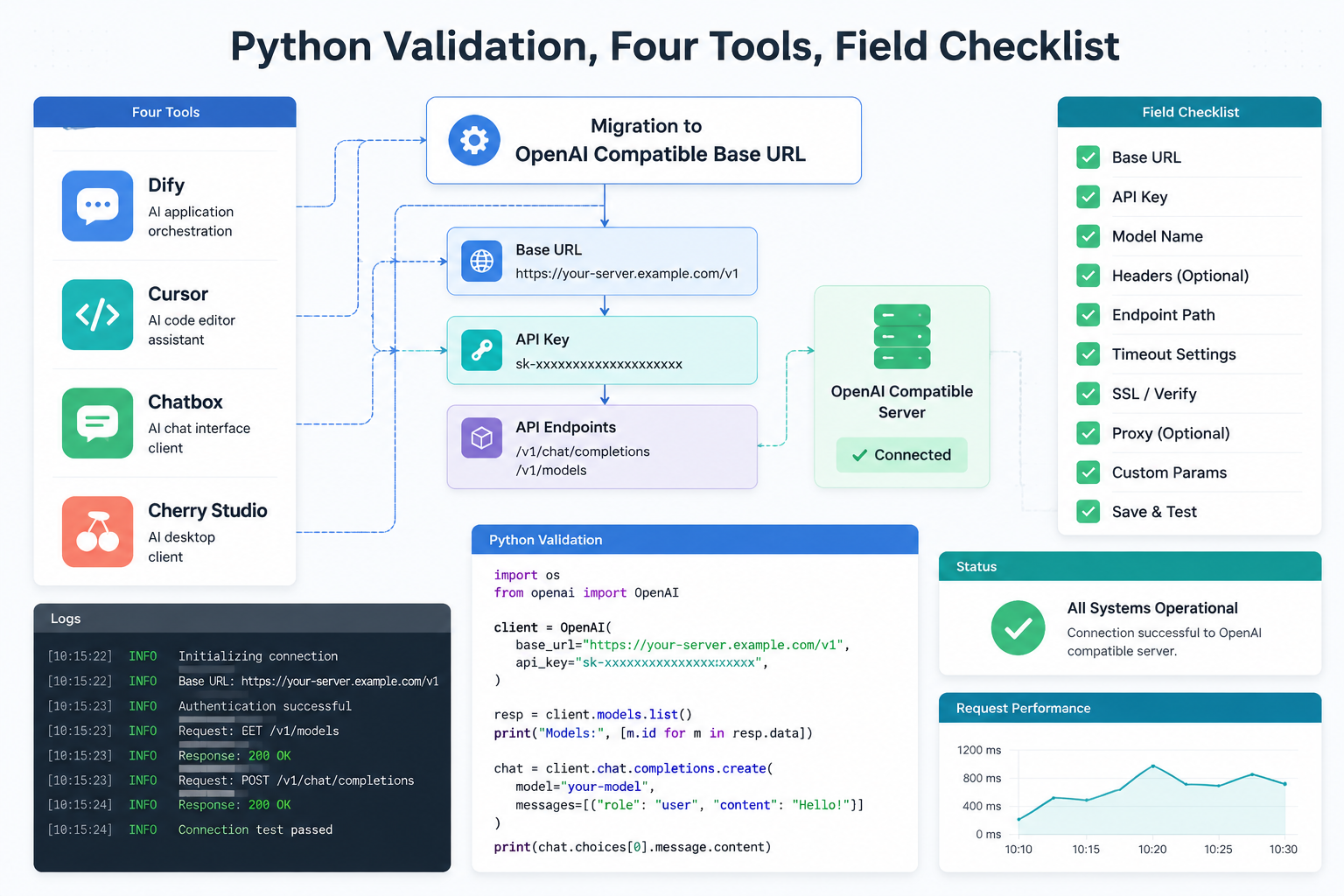1344x896 pixels.
Task: Click the All Systems Operational heading
Action: [x=1152, y=608]
